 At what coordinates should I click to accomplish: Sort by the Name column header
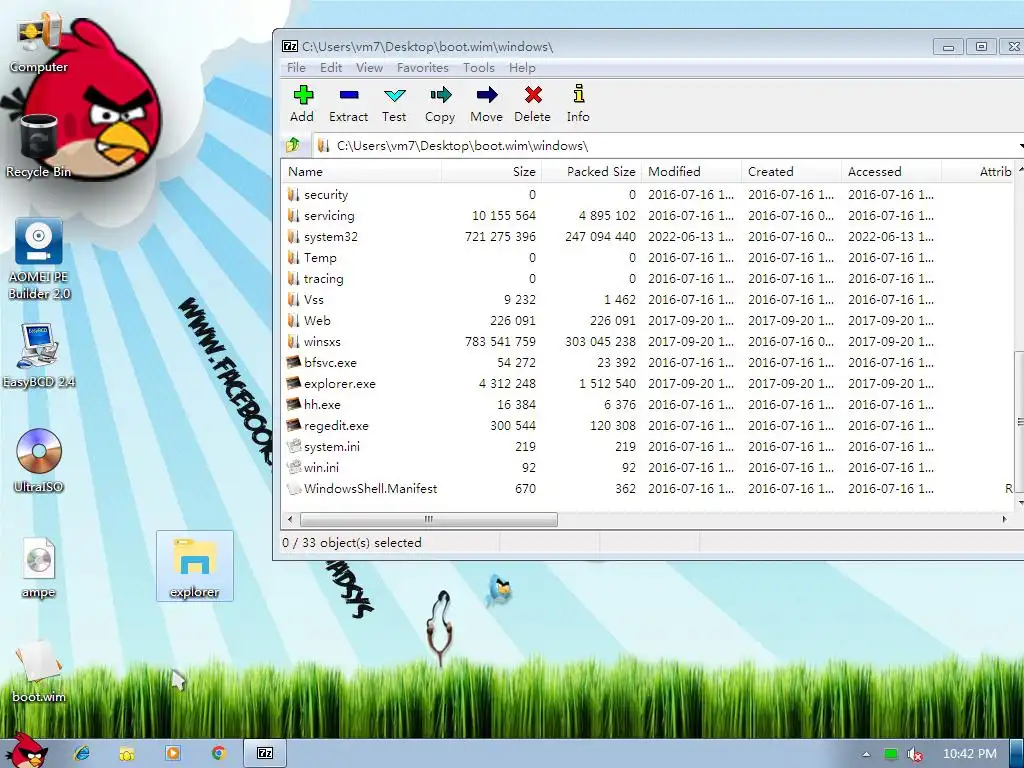pos(362,172)
